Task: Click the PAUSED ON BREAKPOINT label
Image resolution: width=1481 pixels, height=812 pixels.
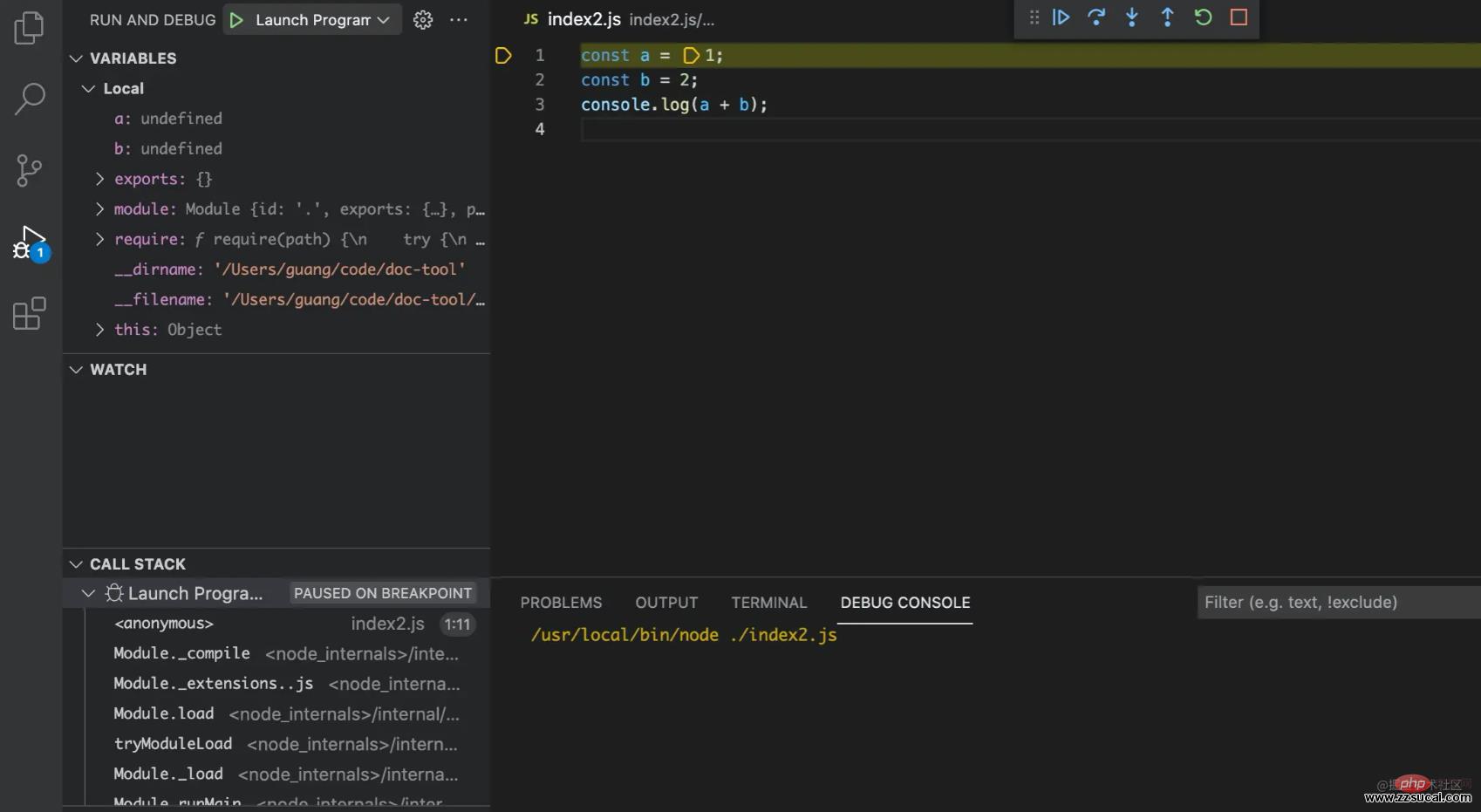Action: pos(383,594)
